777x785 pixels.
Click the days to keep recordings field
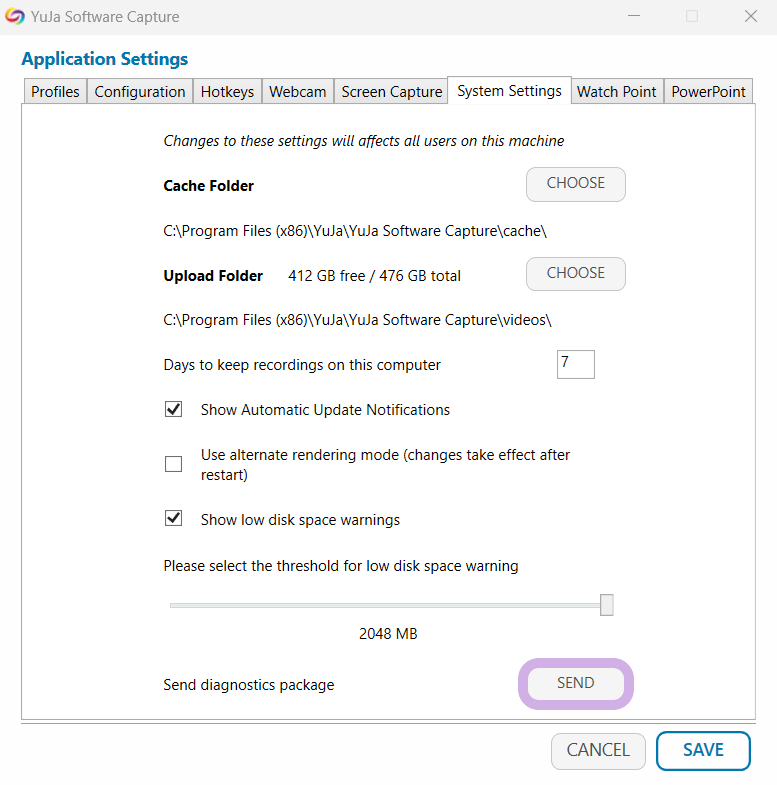[x=575, y=364]
